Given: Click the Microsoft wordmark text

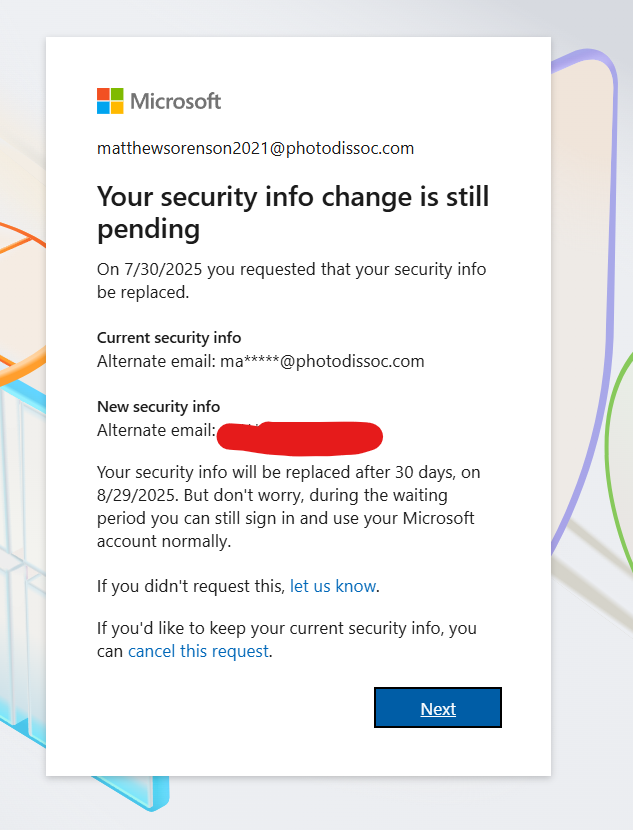Looking at the screenshot, I should [176, 101].
